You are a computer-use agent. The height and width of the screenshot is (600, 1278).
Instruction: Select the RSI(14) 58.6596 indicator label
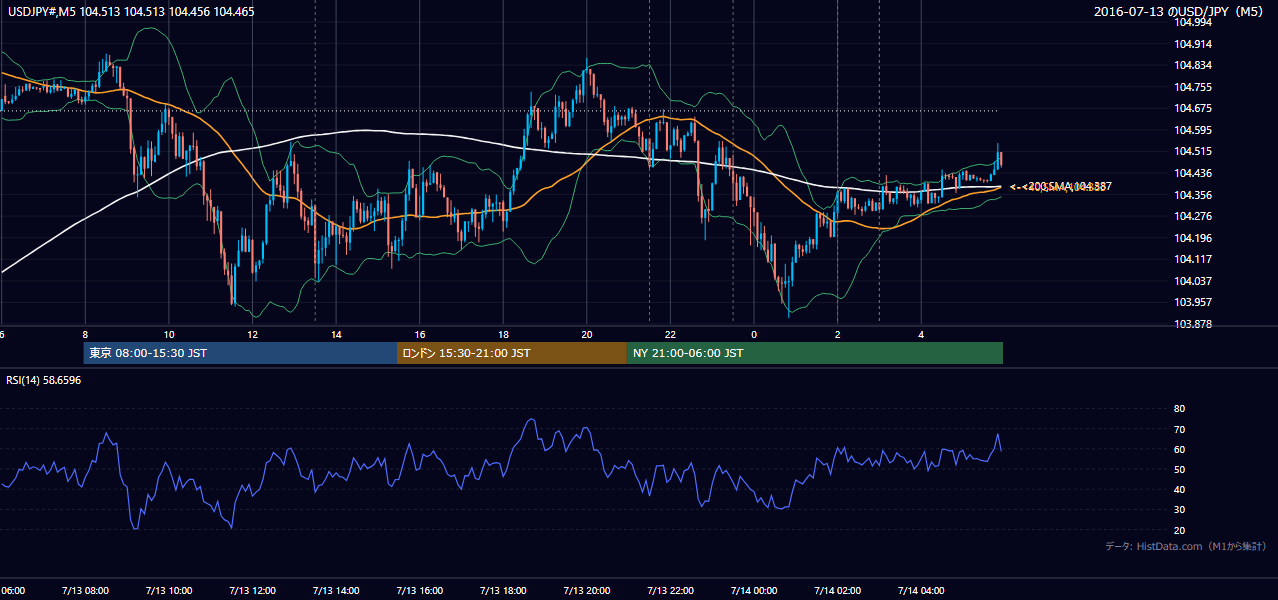[44, 380]
